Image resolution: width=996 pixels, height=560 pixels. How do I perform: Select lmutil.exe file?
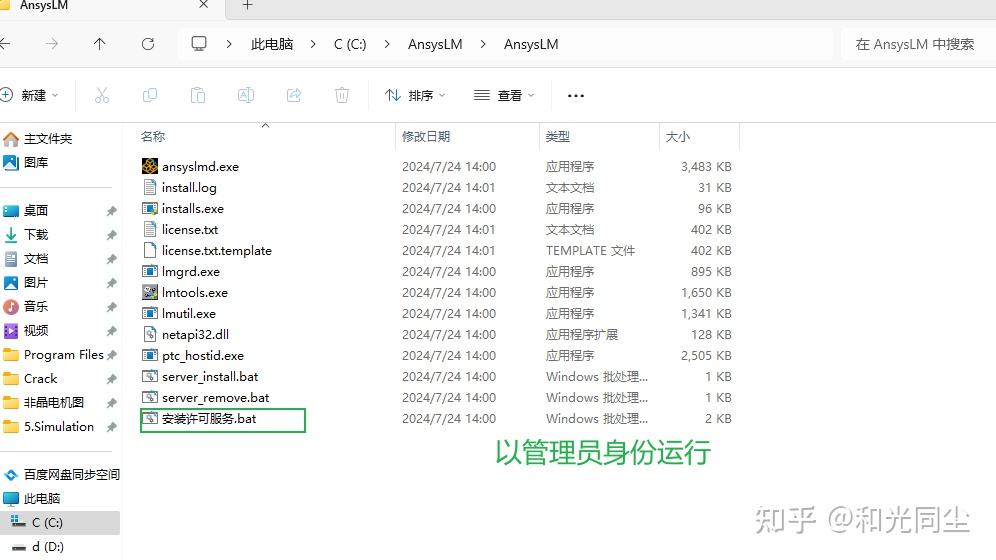[189, 313]
